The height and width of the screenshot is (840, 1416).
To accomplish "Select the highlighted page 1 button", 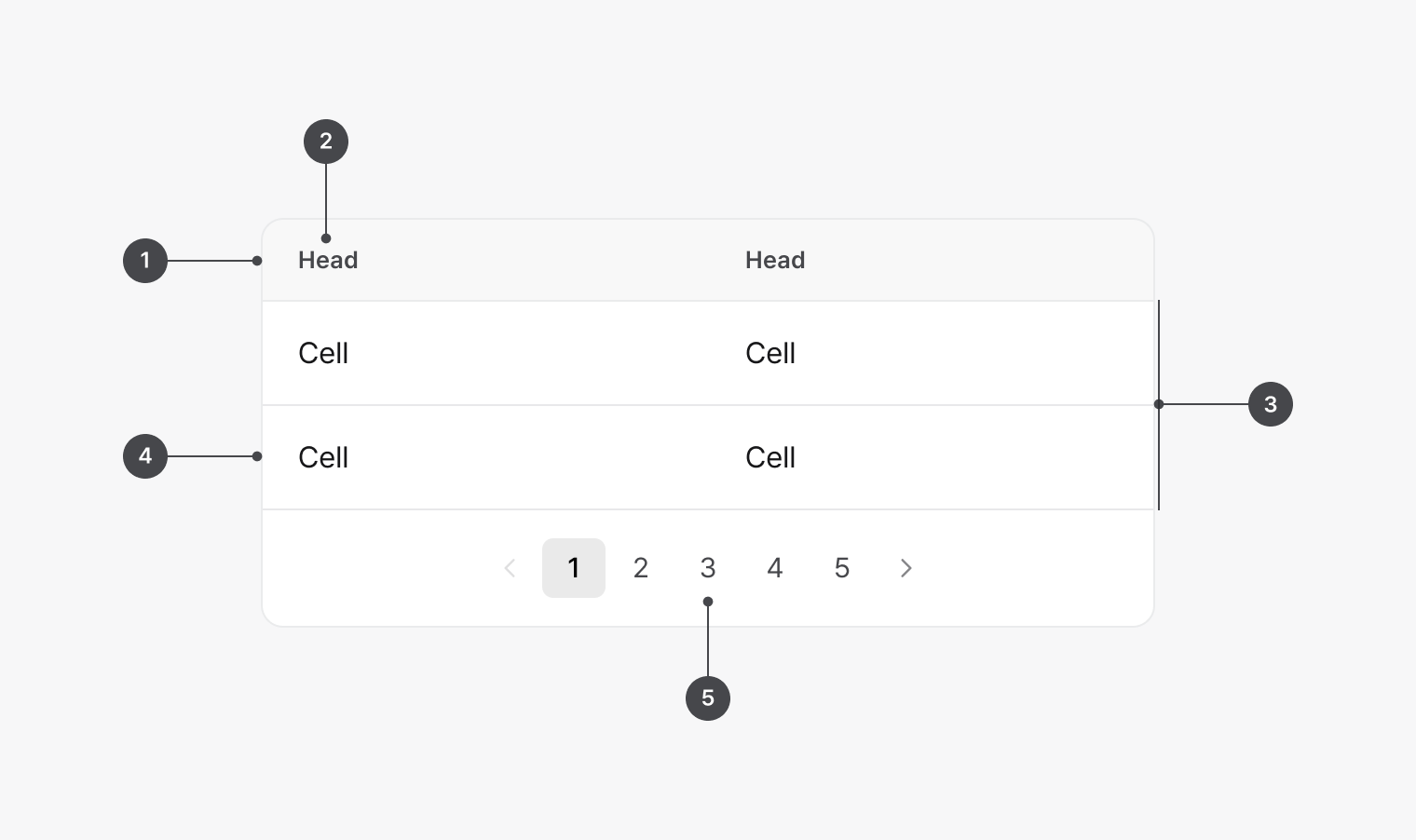I will click(574, 568).
